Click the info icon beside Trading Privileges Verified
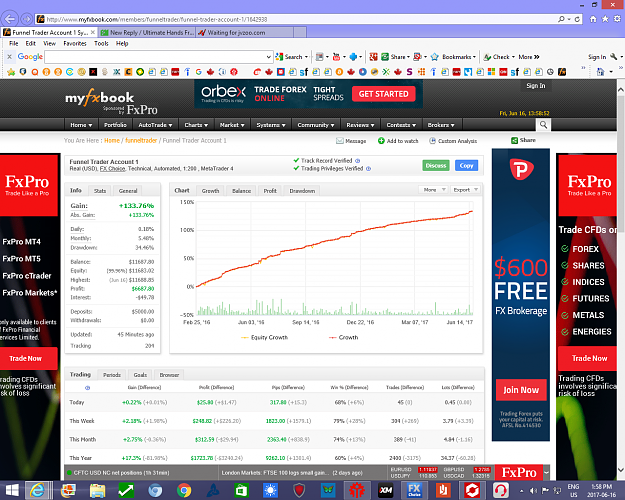The width and height of the screenshot is (625, 500). pos(368,169)
